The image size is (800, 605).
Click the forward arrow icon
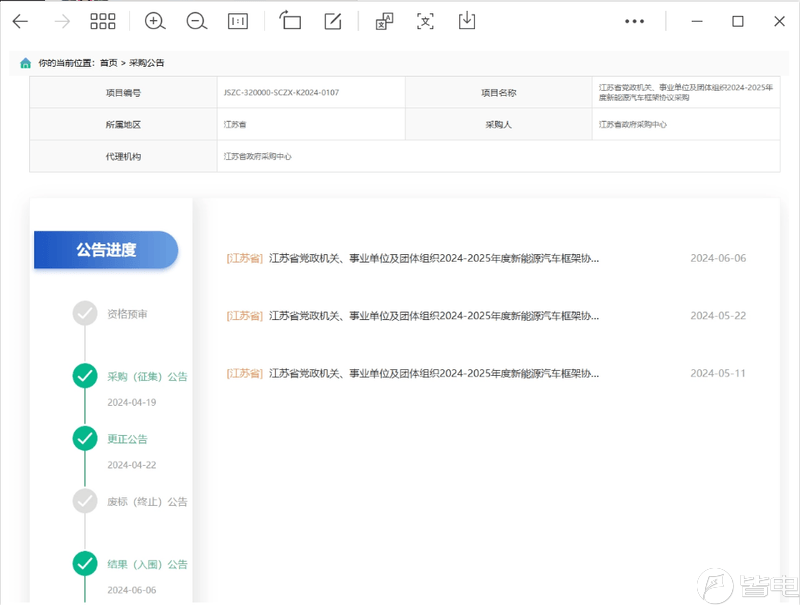point(62,21)
